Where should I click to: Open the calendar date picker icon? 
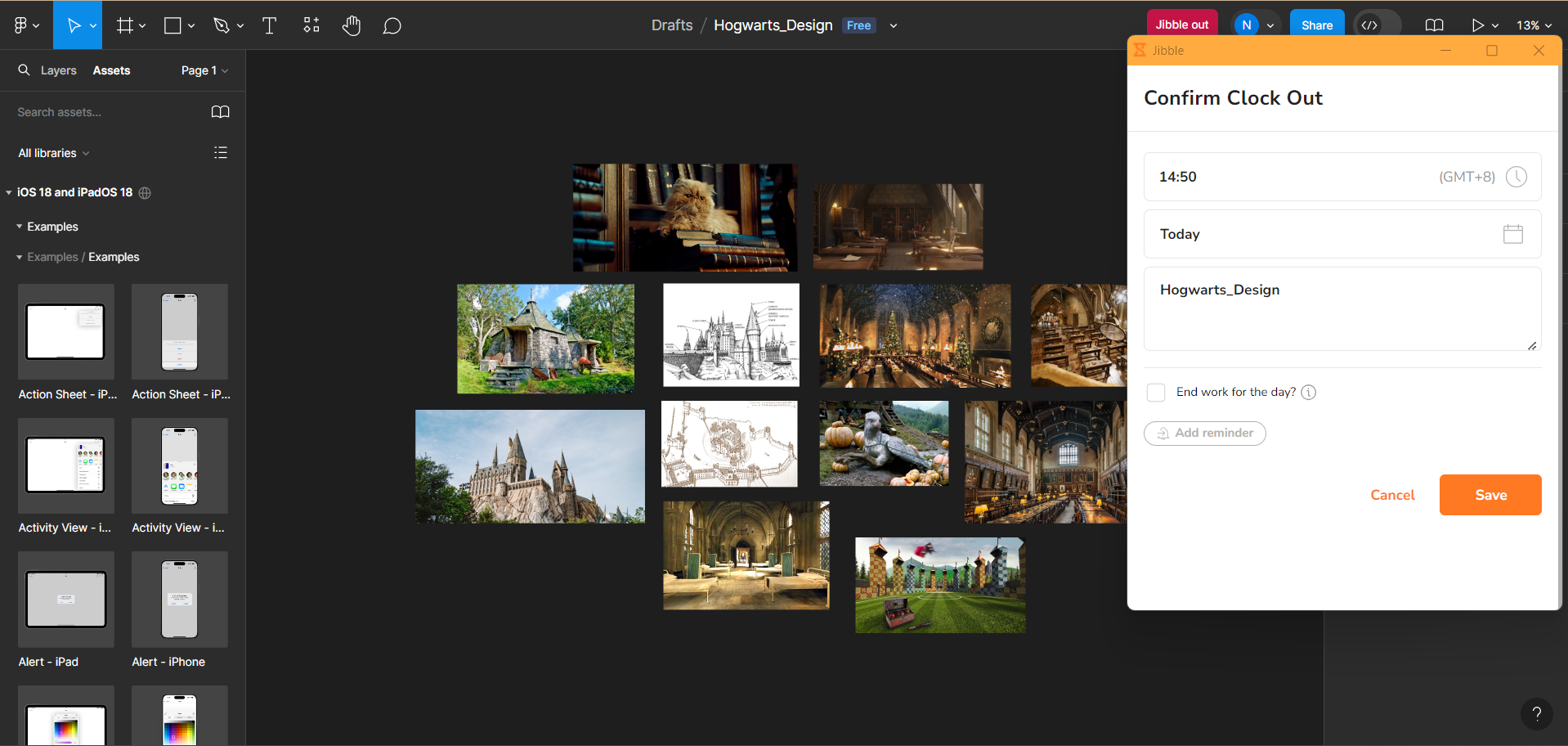tap(1512, 234)
